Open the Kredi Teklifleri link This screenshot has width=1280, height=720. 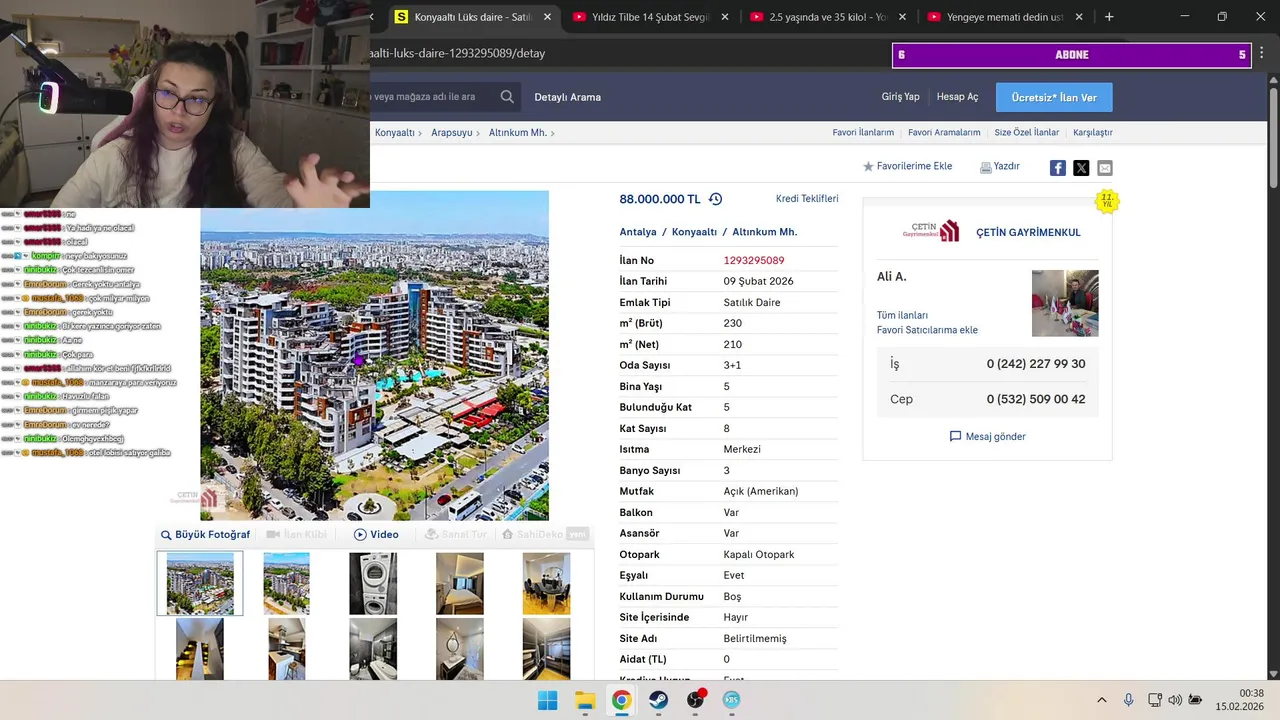tap(807, 199)
